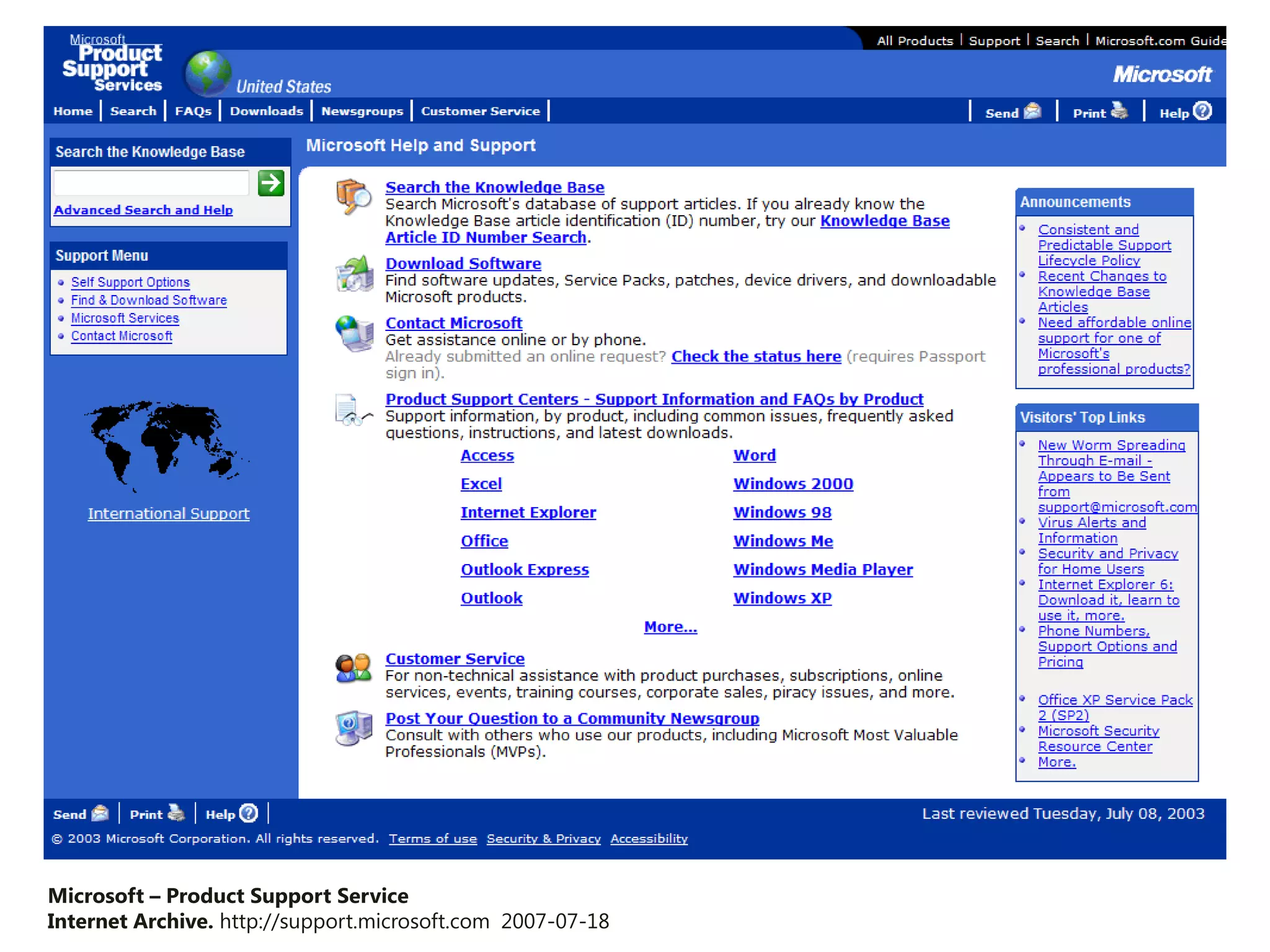The height and width of the screenshot is (952, 1270).
Task: Open Self Support Options link
Action: point(130,282)
